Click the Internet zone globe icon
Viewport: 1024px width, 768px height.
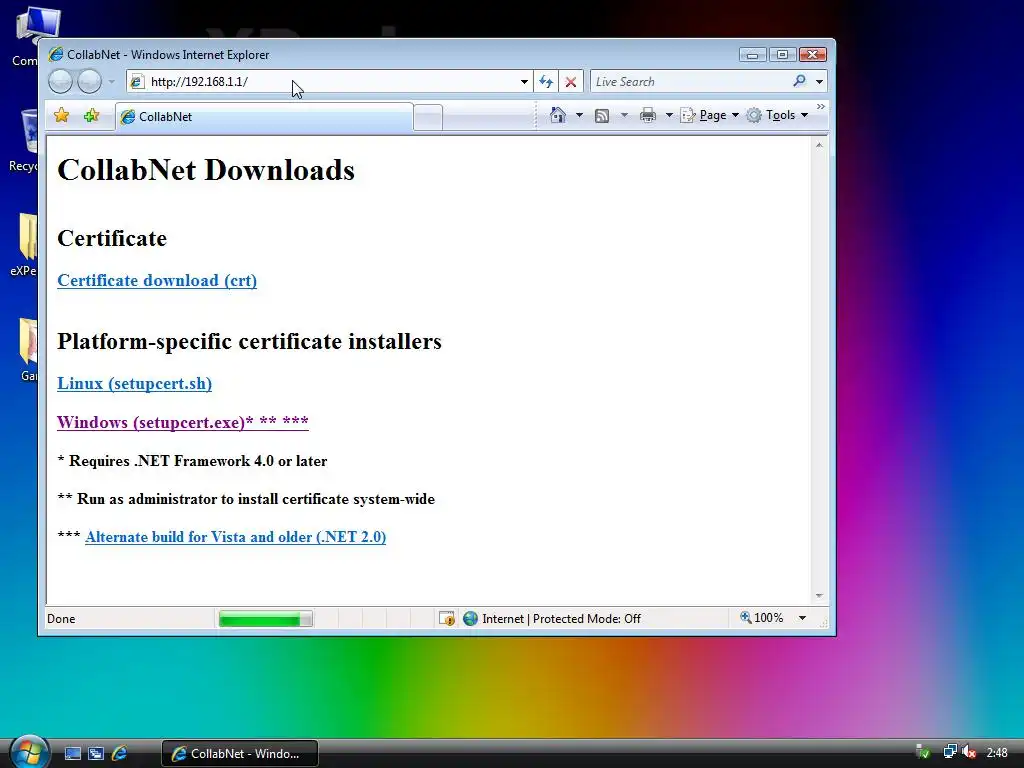click(x=470, y=618)
